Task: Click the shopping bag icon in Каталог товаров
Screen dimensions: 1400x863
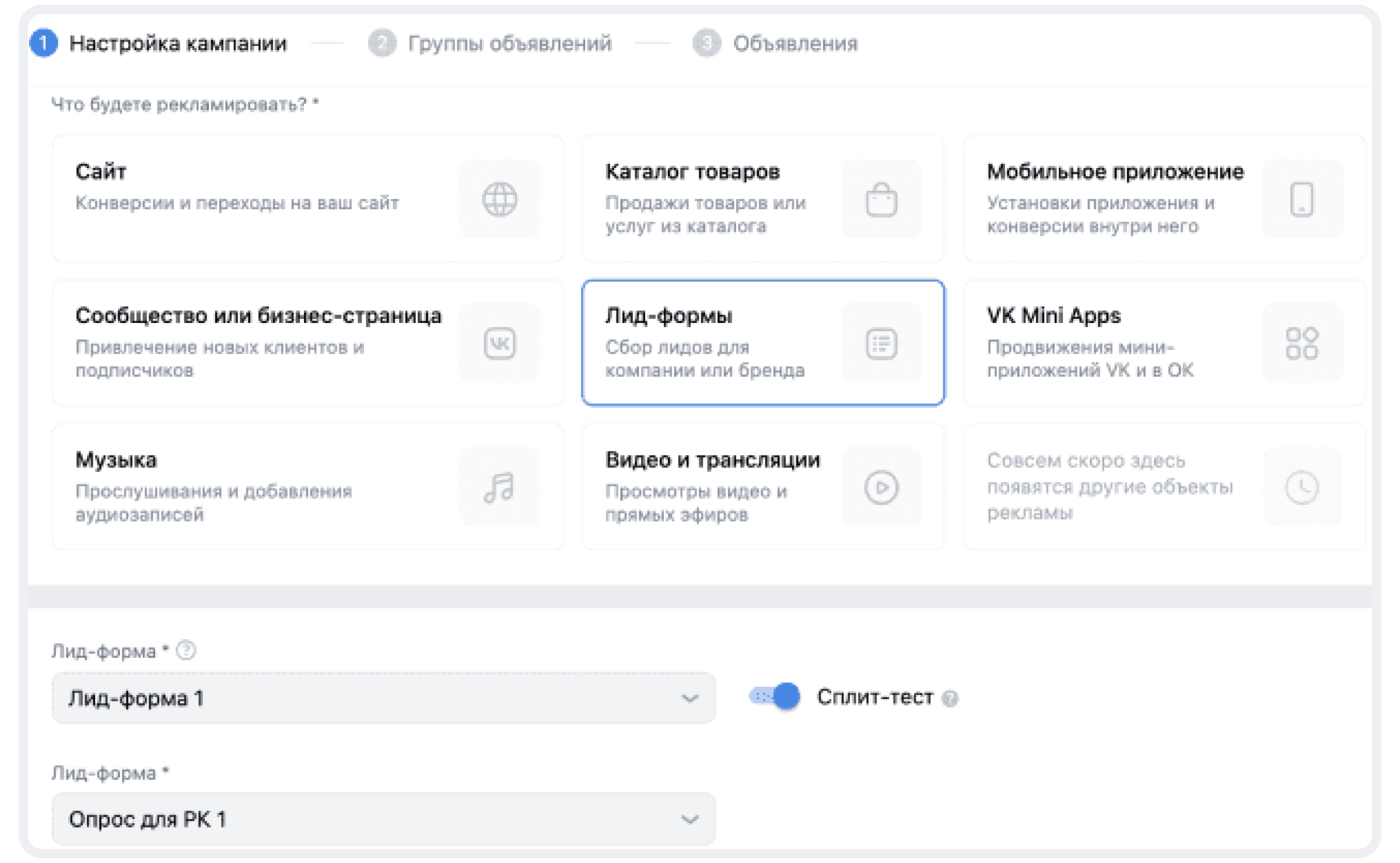Action: (881, 199)
